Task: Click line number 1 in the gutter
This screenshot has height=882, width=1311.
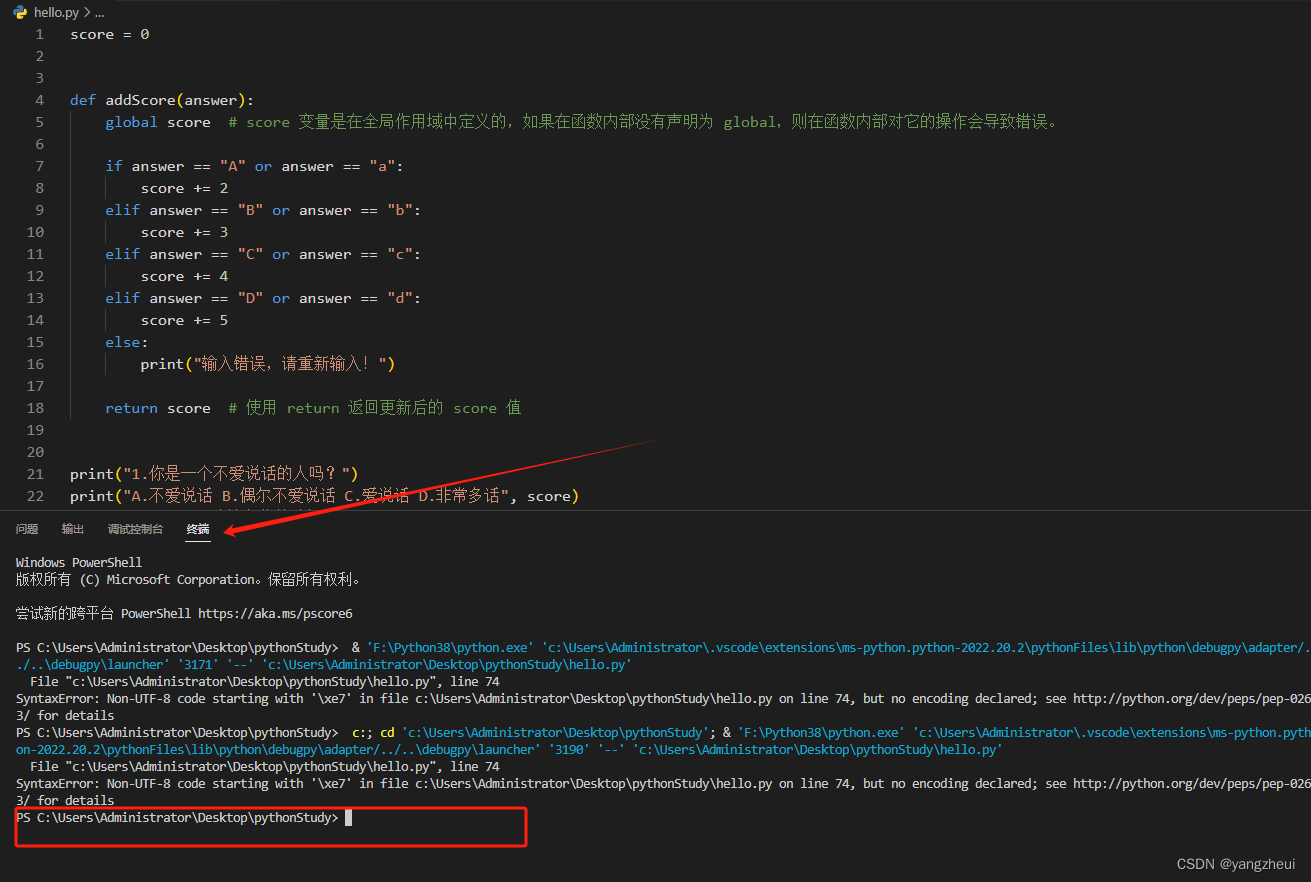Action: pos(40,34)
